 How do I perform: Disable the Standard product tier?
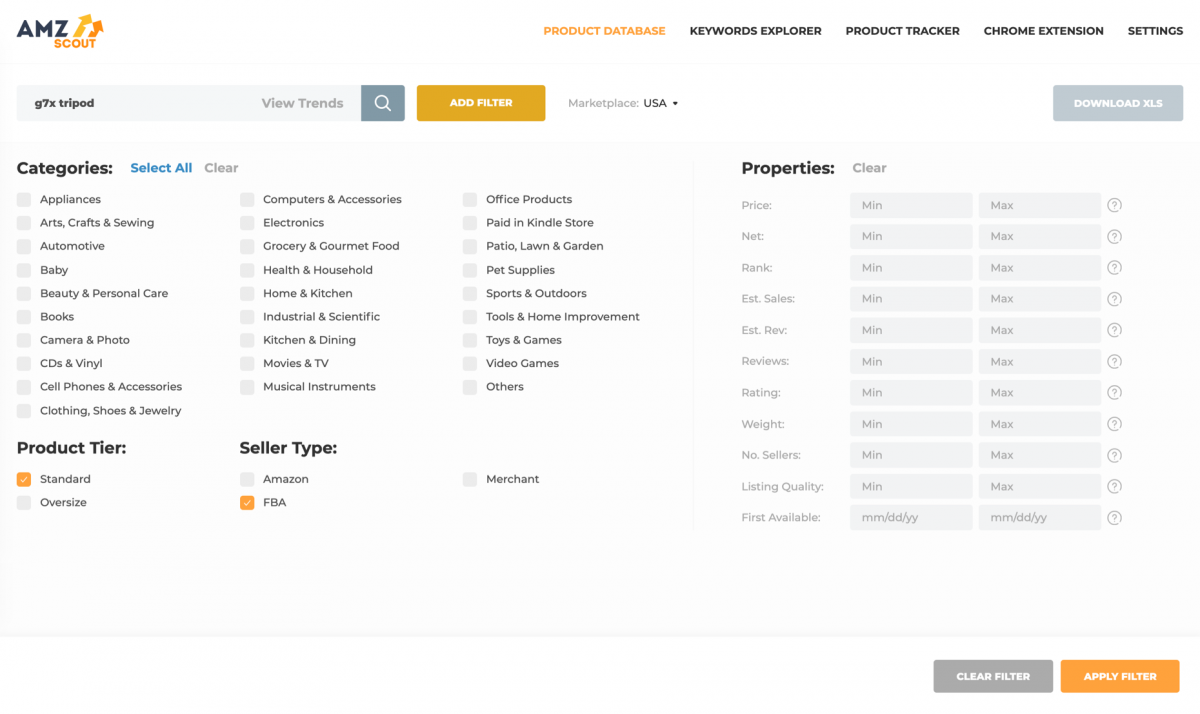click(x=23, y=479)
